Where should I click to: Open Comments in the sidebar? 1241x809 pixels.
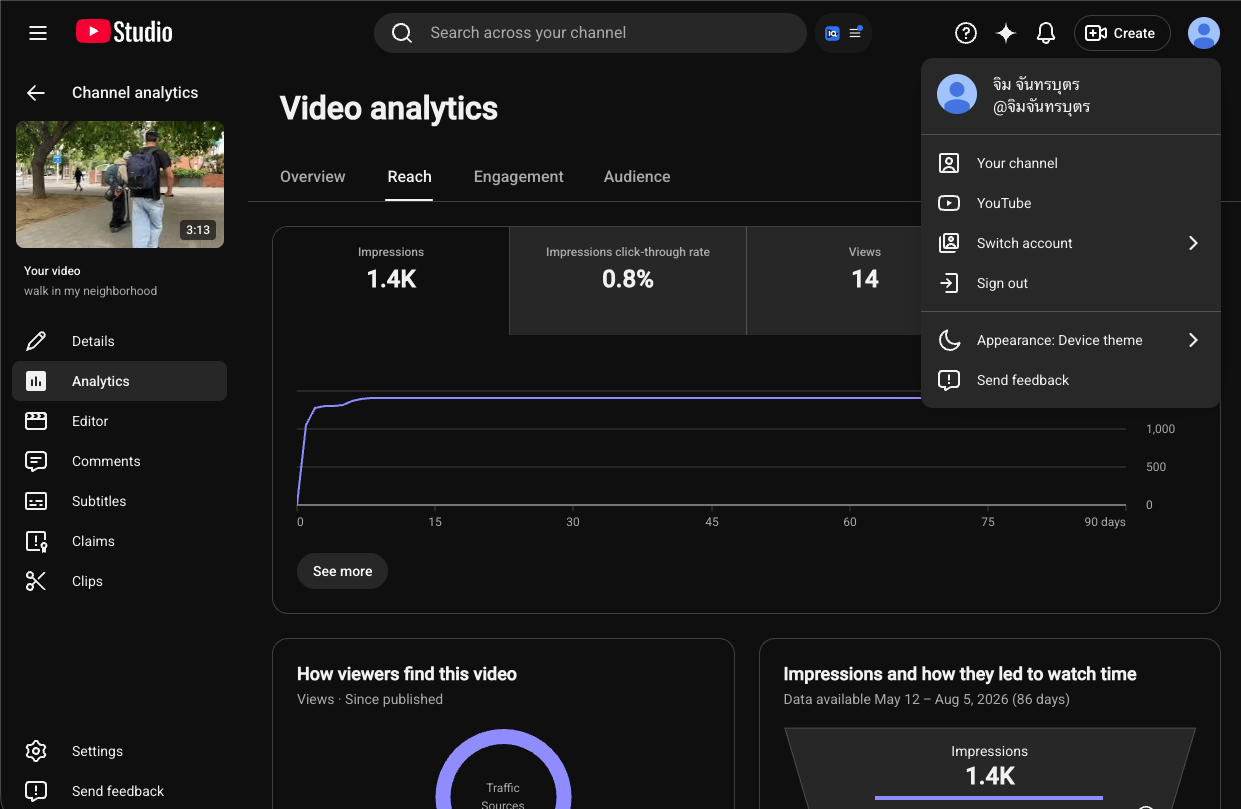[x=119, y=461]
